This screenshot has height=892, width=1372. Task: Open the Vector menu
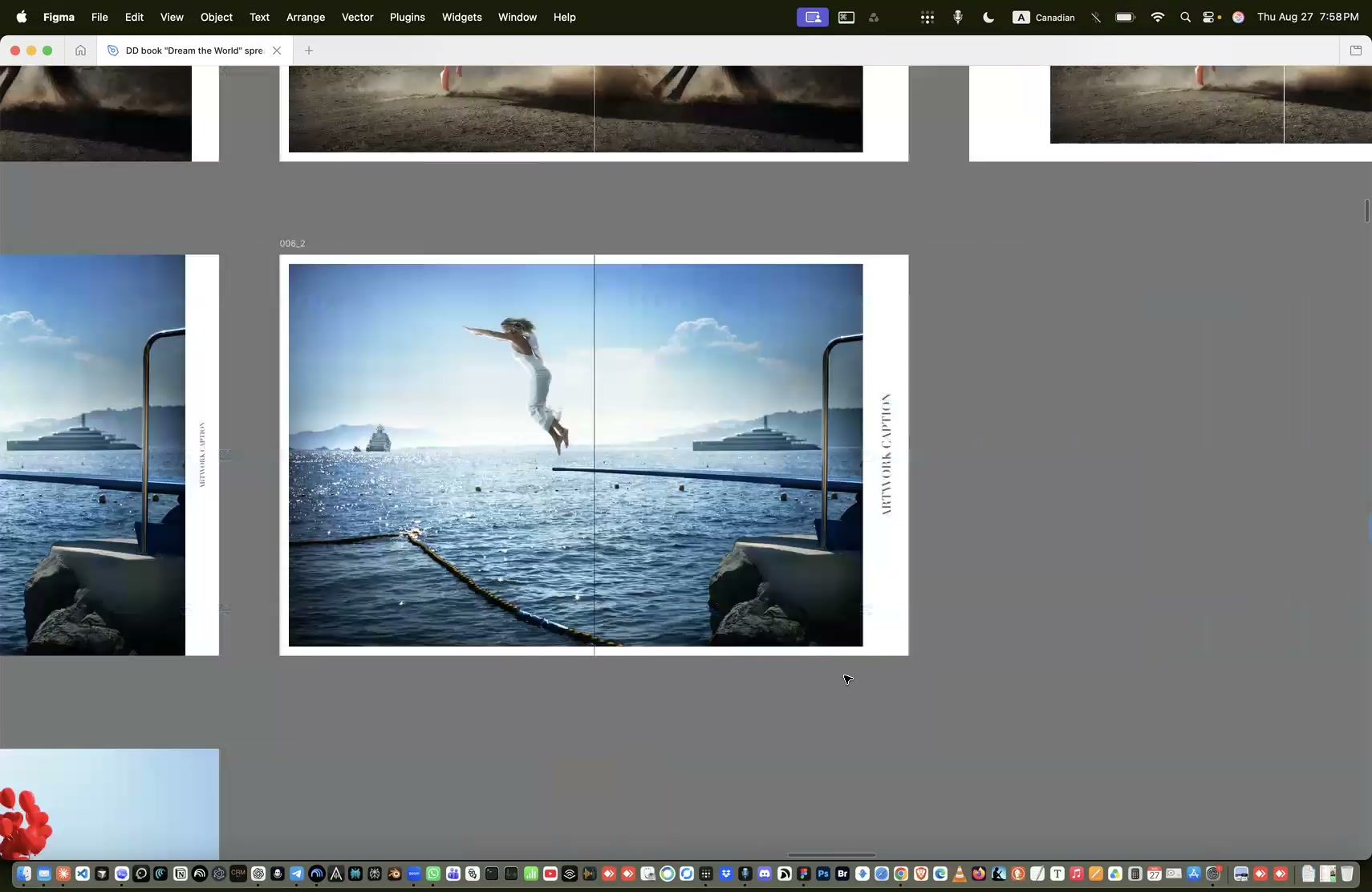(x=358, y=17)
